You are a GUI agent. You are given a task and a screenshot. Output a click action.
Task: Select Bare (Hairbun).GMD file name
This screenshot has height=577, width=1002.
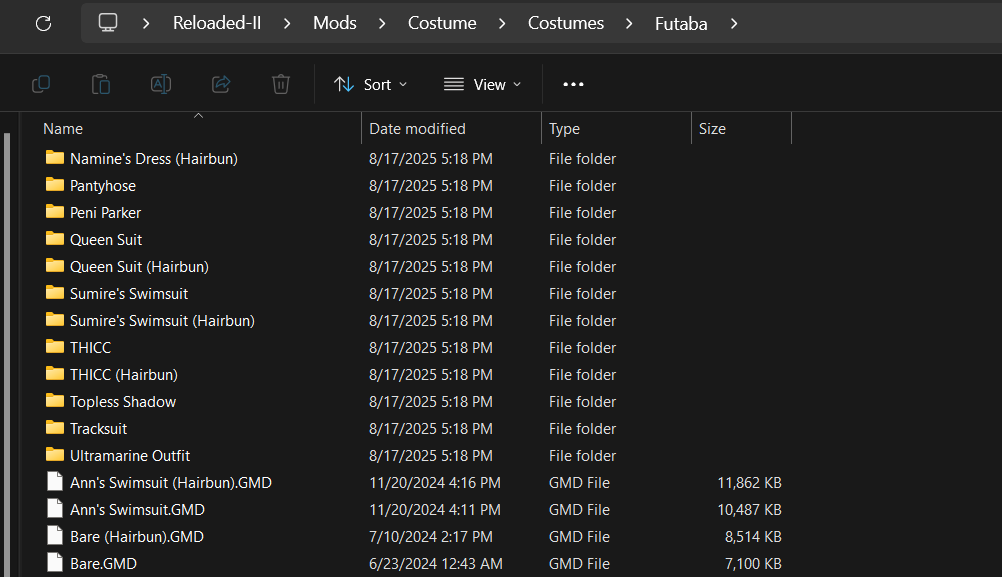(137, 537)
